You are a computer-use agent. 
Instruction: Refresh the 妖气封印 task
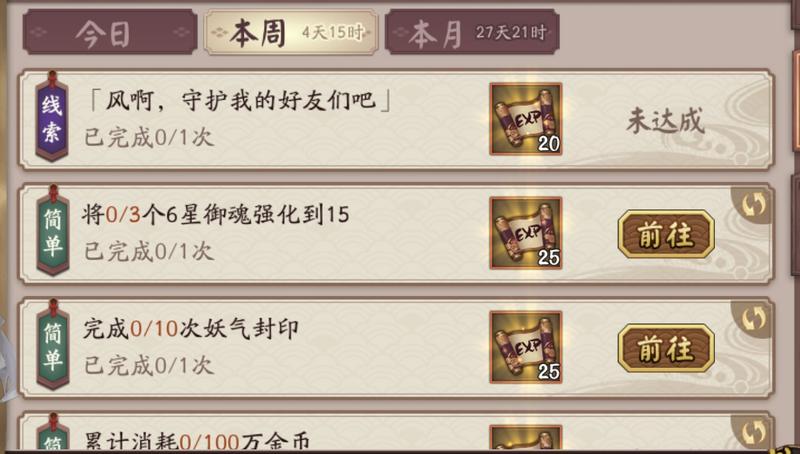[x=753, y=319]
